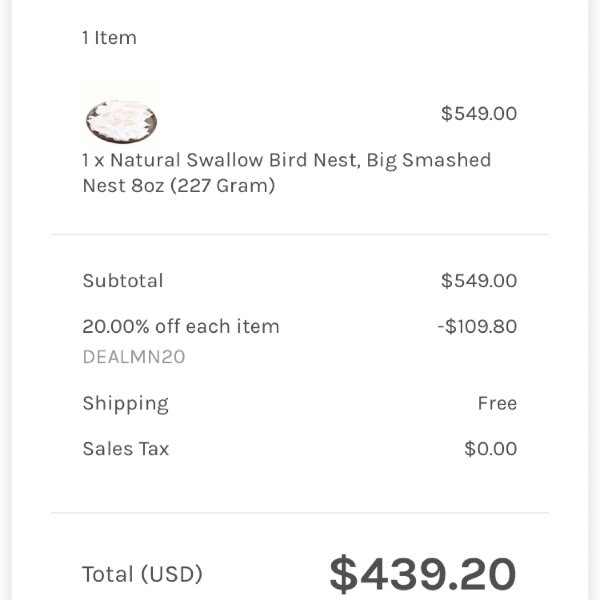
Task: Click the text Nest 8oz (227 Gram)
Action: click(179, 186)
